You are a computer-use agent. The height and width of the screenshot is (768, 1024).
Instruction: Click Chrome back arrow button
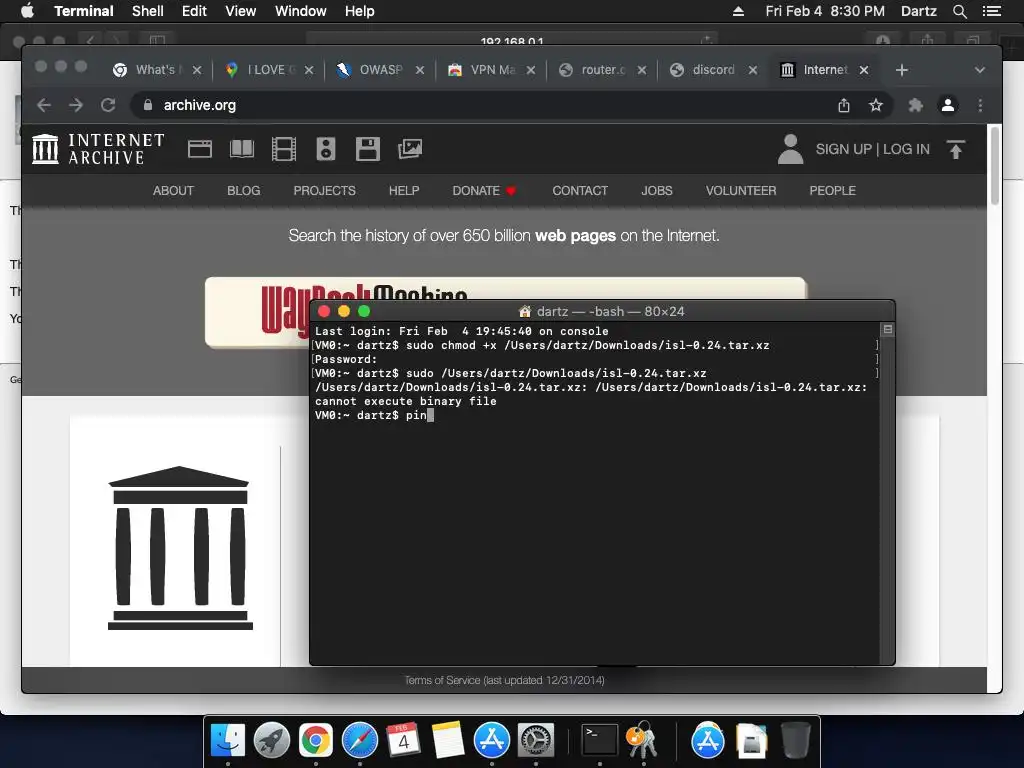44,105
